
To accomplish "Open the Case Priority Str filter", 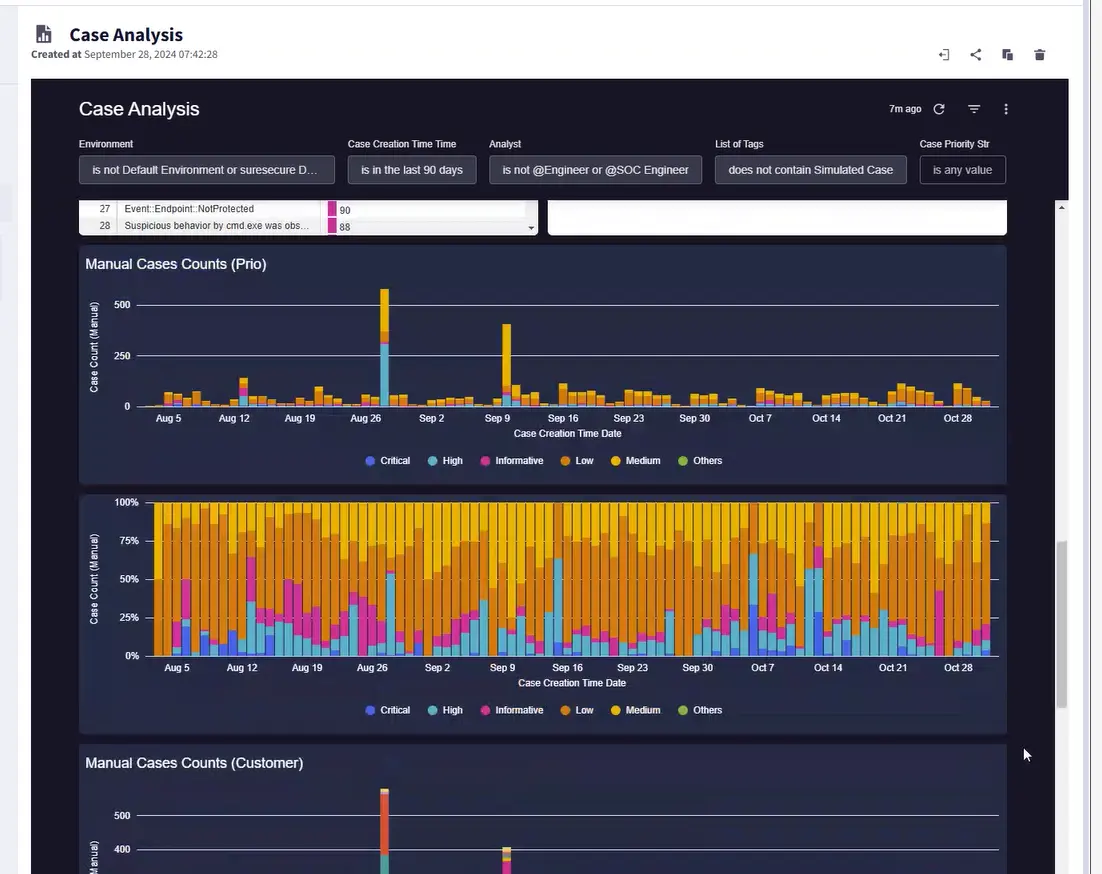I will pos(962,170).
